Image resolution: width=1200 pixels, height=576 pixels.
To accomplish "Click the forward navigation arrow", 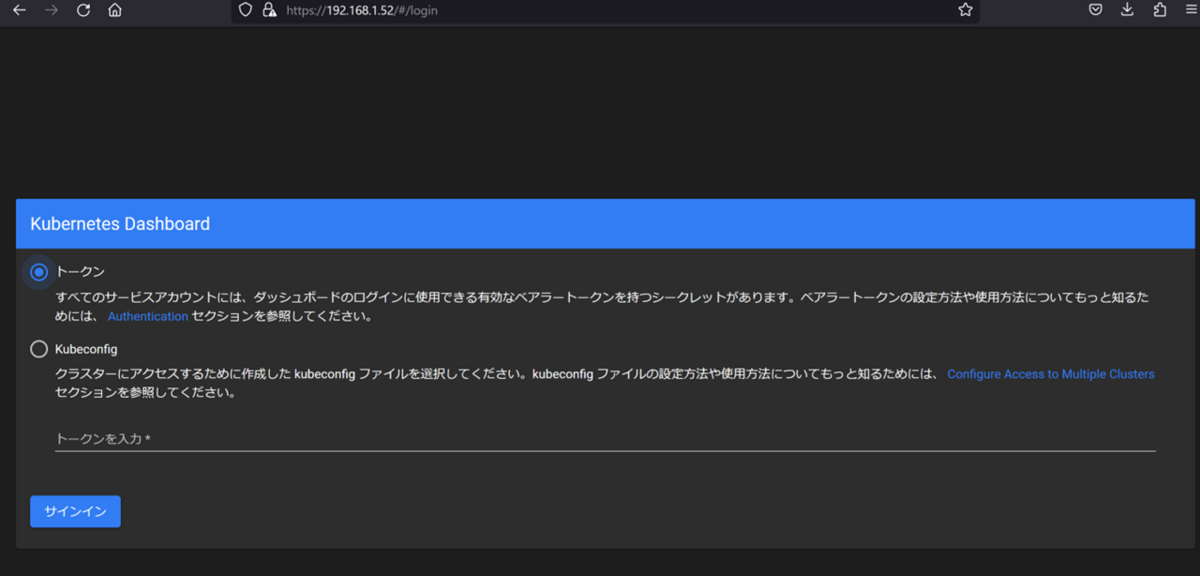I will tap(50, 11).
